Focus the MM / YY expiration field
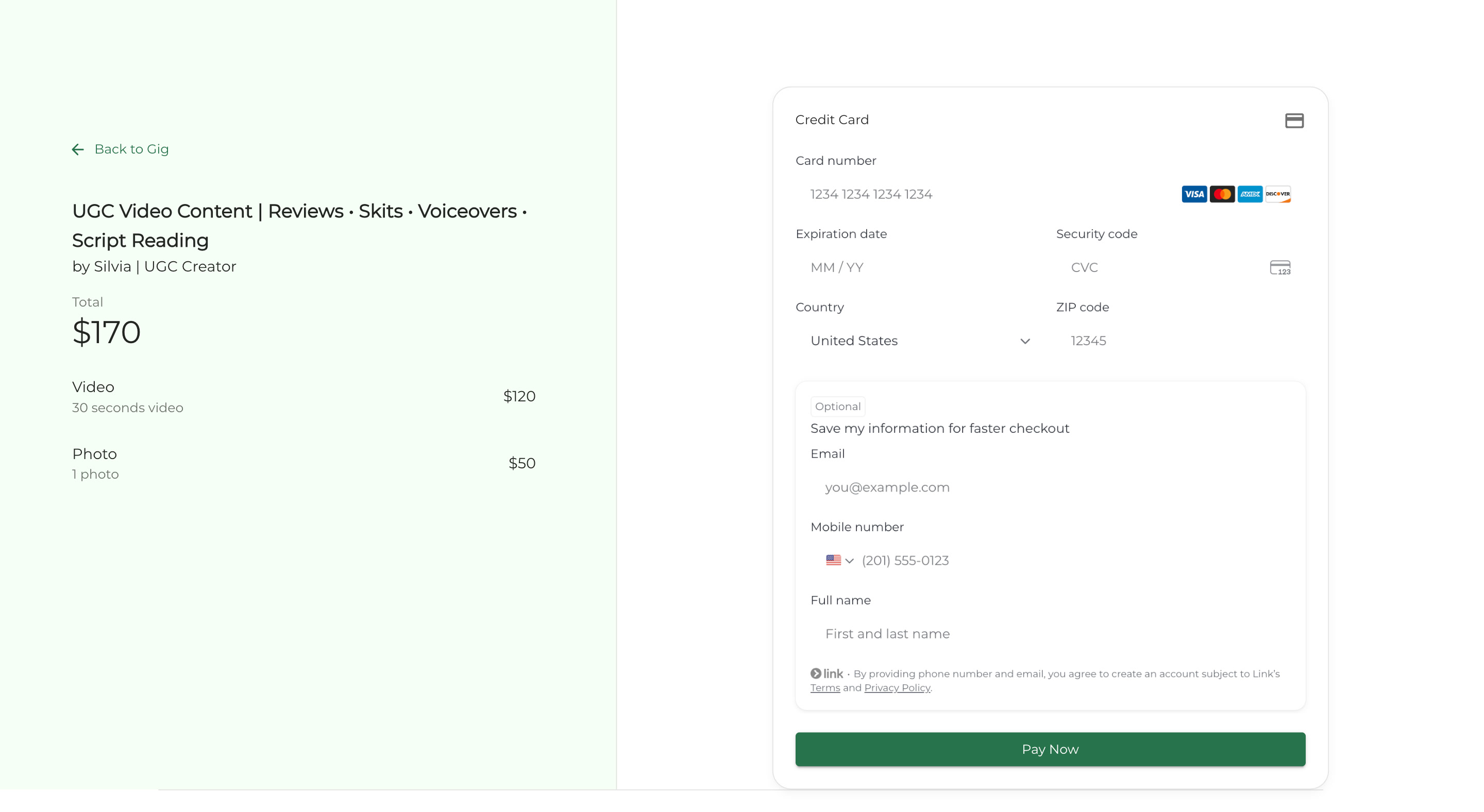Viewport: 1484px width, 812px height. (919, 268)
